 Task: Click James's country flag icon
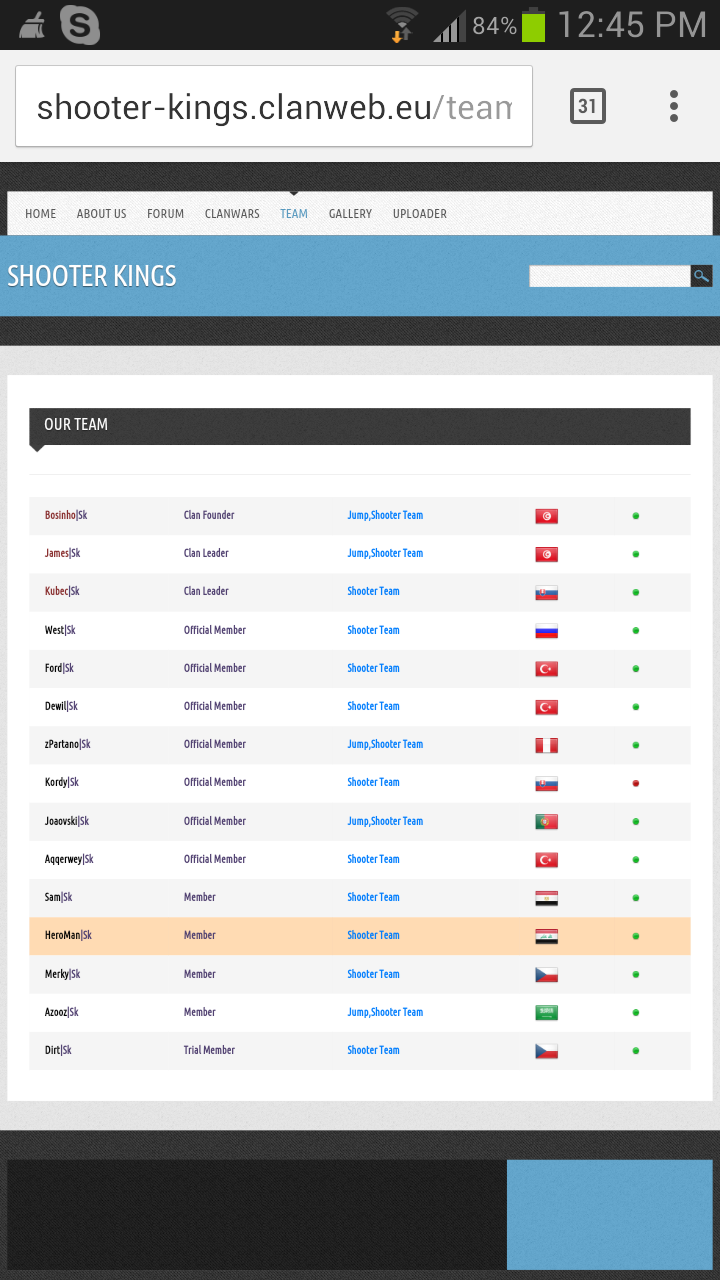point(546,554)
